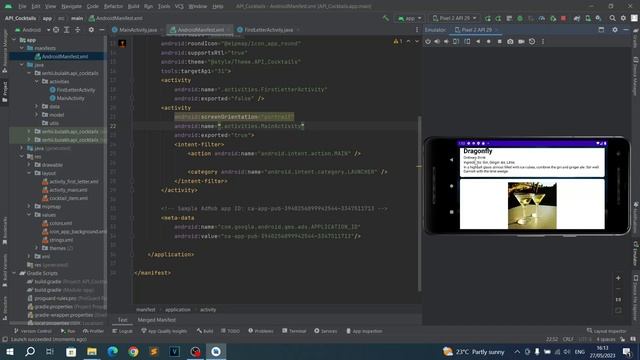Screen dimensions: 640x360
Task: Open Profiler tool window
Action: (93, 331)
